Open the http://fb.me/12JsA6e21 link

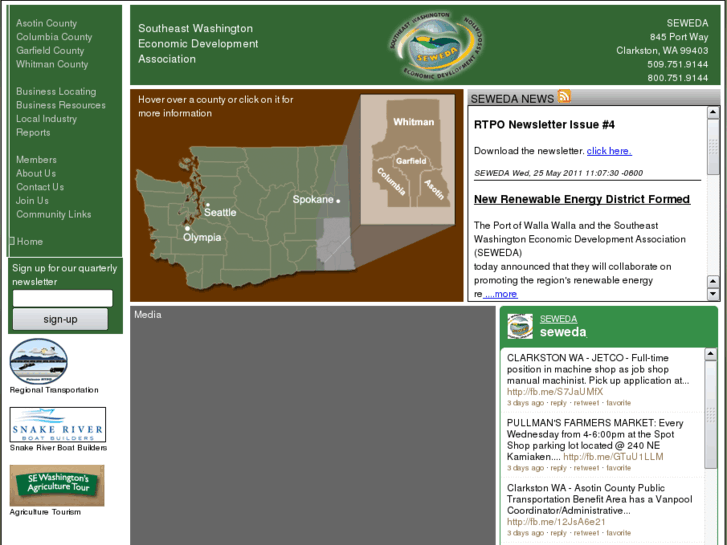click(x=556, y=522)
